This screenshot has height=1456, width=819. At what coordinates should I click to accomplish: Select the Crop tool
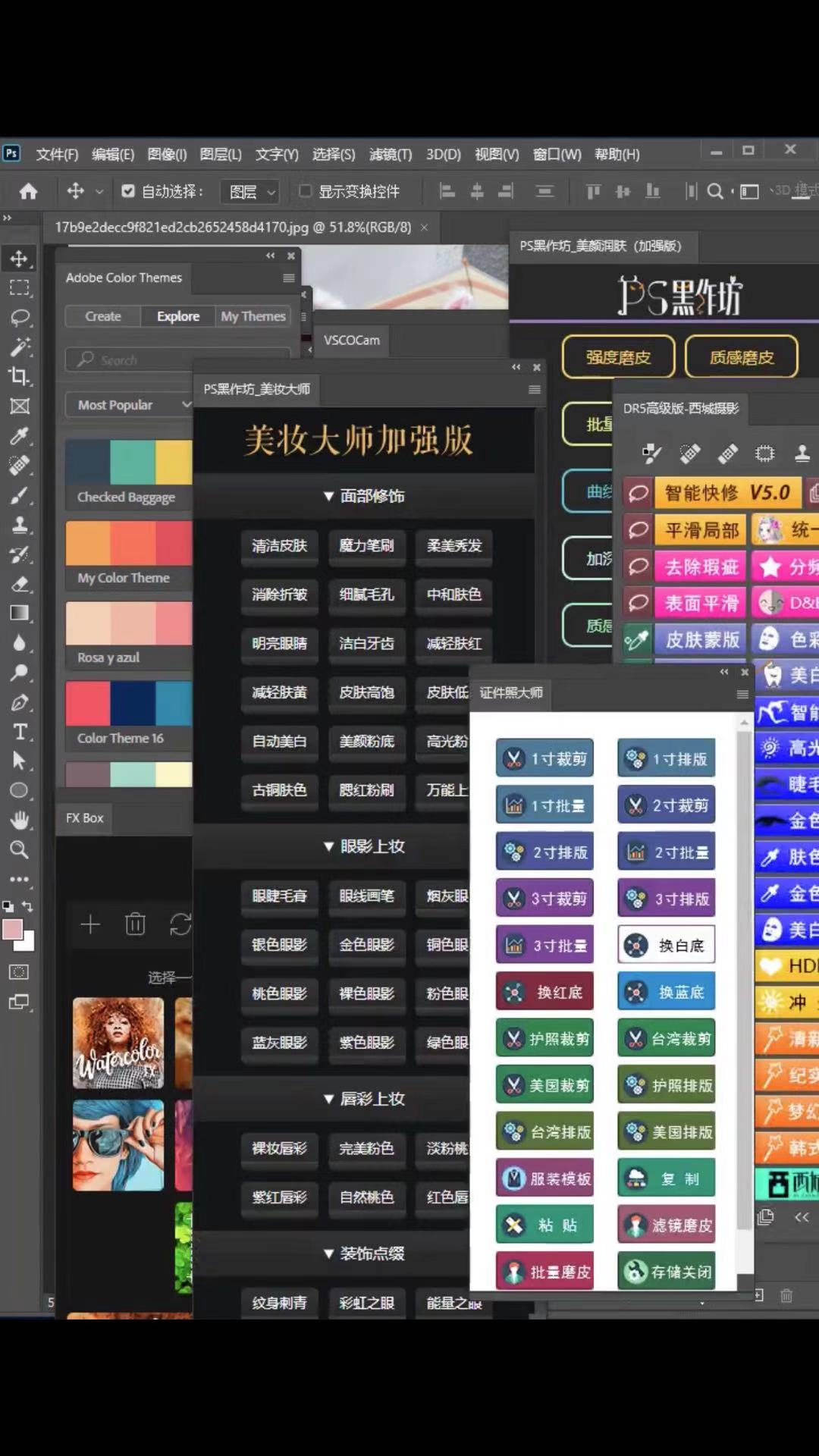[20, 376]
